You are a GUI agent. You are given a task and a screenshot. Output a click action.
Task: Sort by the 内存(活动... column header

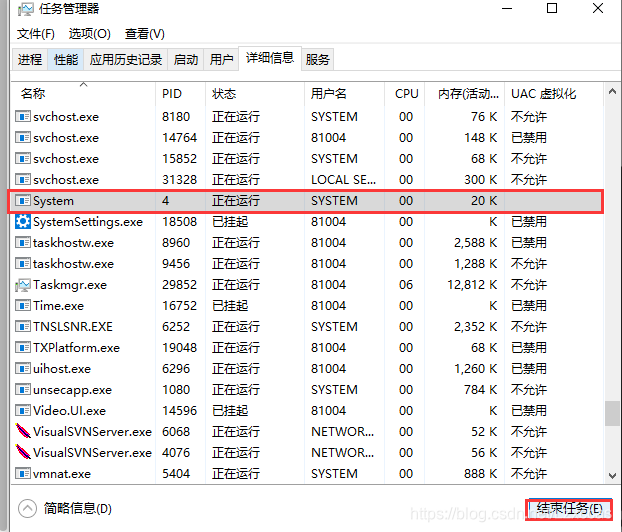(465, 94)
